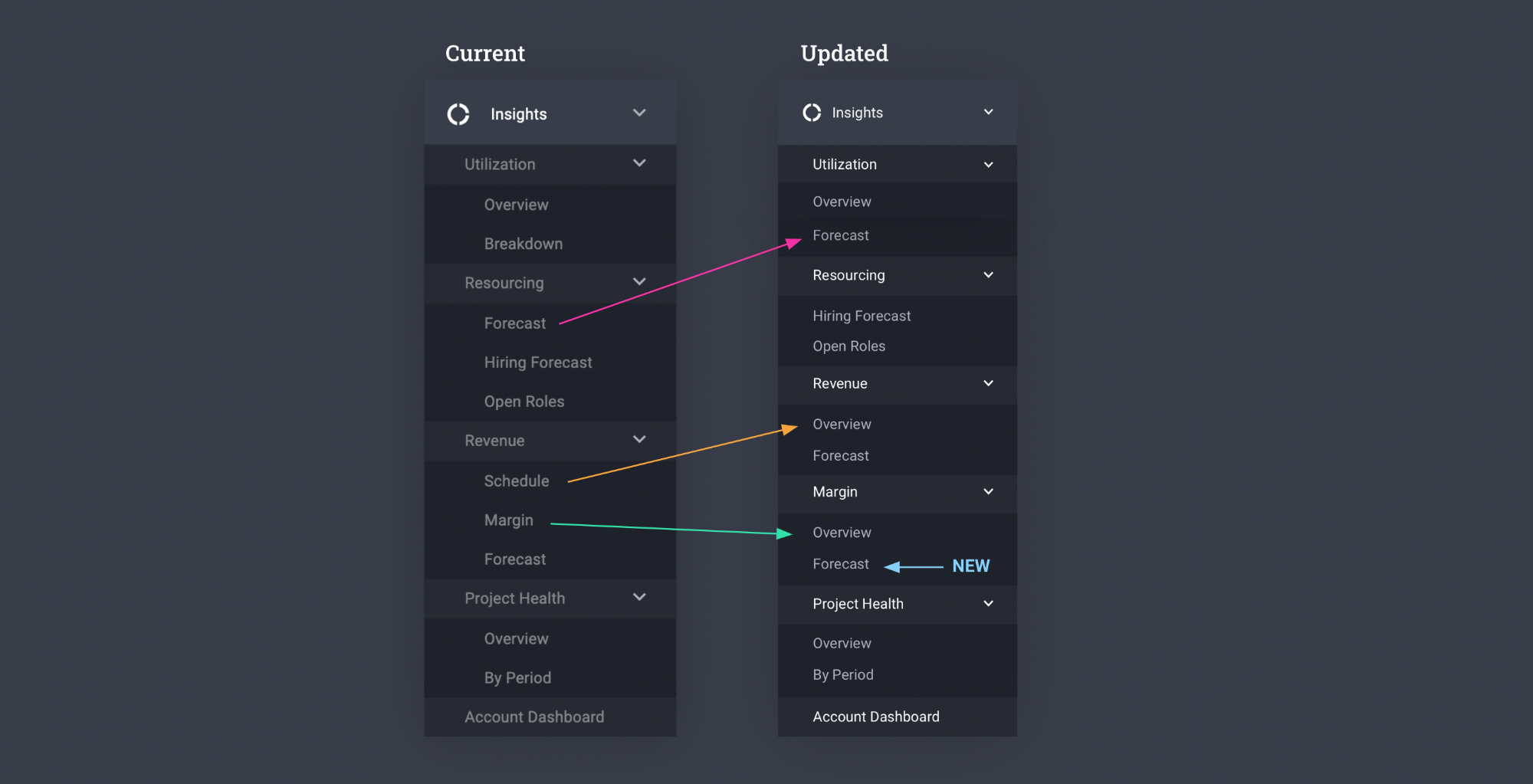Collapse Insights chevron in Current menu
1533x784 pixels.
click(x=639, y=113)
